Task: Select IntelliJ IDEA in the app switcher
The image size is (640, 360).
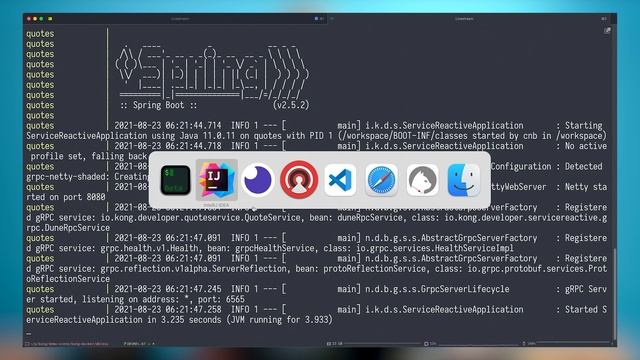Action: pos(216,180)
